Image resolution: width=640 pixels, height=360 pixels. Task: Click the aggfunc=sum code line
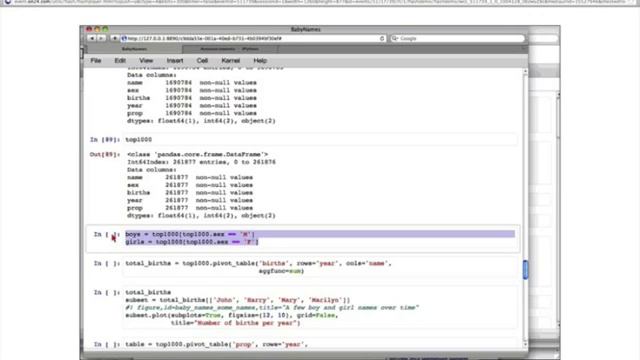pyautogui.click(x=281, y=271)
